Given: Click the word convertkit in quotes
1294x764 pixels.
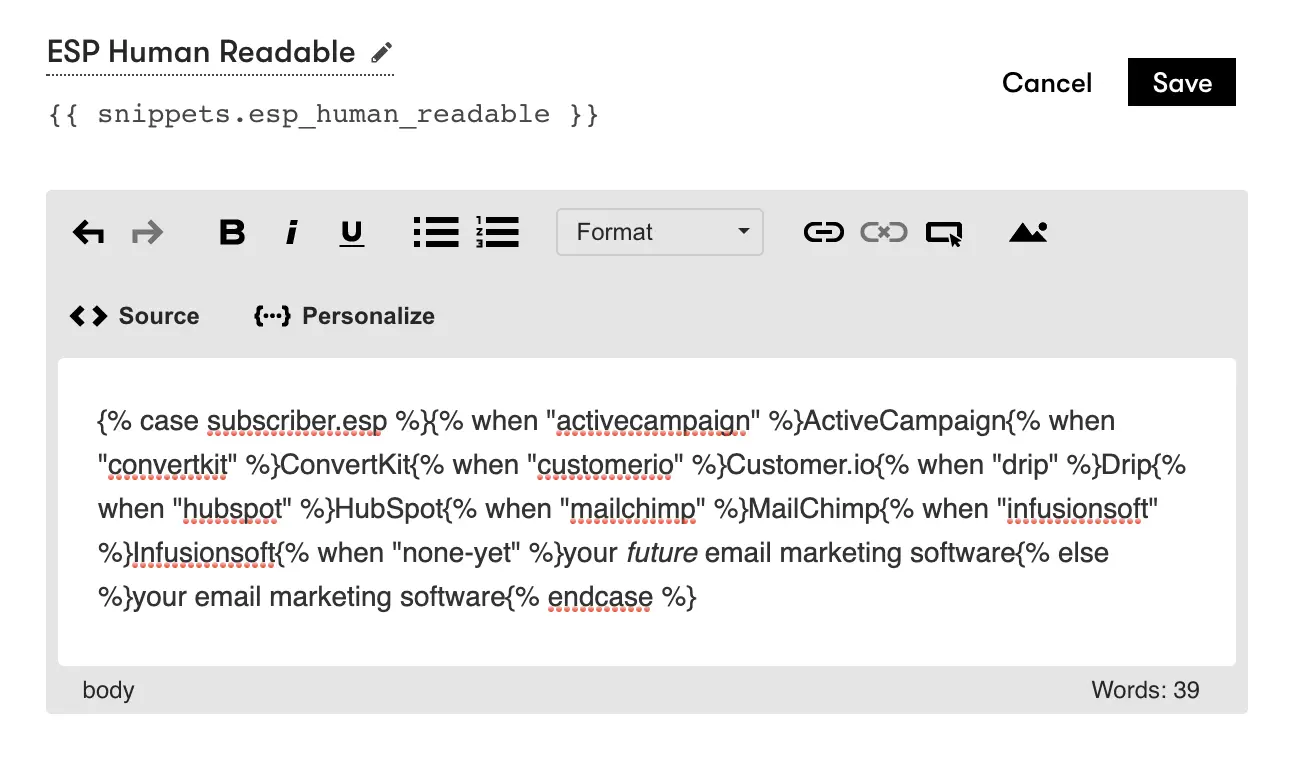Looking at the screenshot, I should 169,465.
